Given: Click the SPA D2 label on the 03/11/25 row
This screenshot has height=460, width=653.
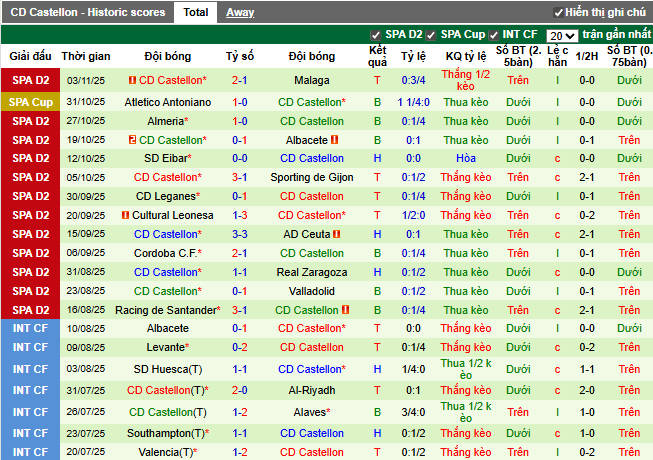Looking at the screenshot, I should pyautogui.click(x=30, y=80).
